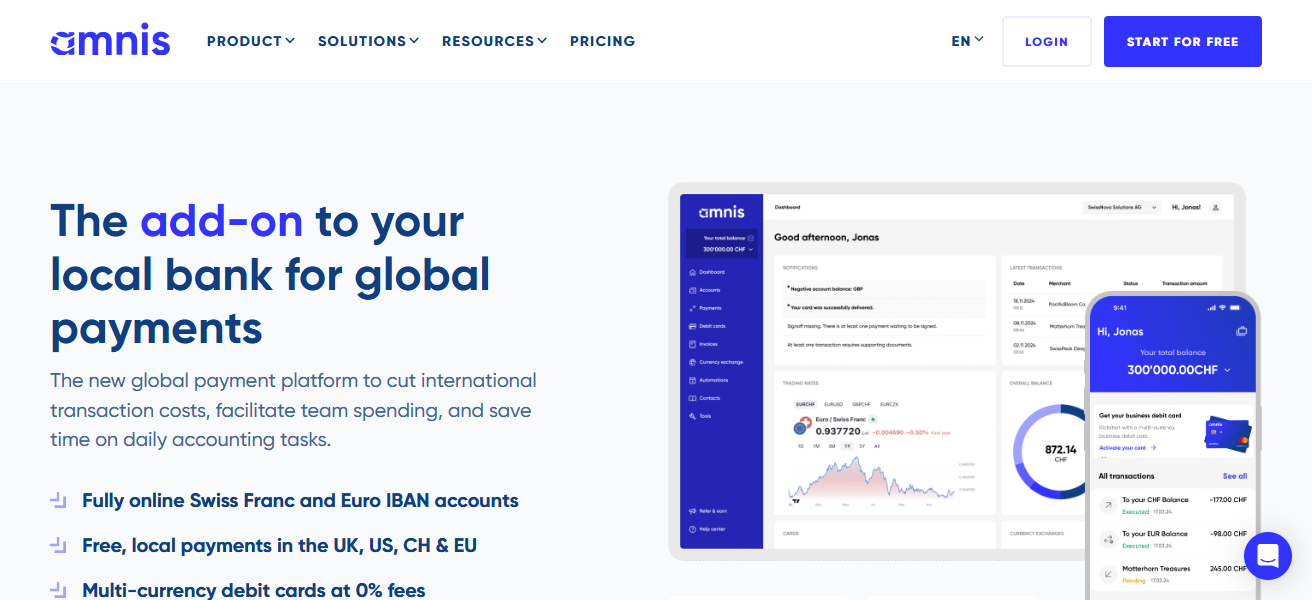This screenshot has height=600, width=1312.
Task: Click the START FOR FREE button
Action: click(1182, 42)
